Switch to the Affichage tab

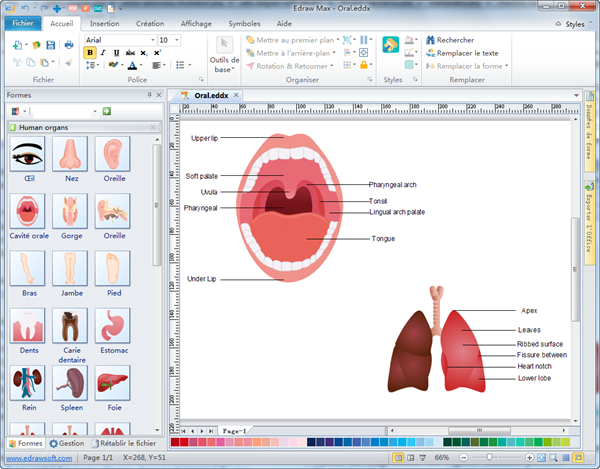pyautogui.click(x=195, y=22)
